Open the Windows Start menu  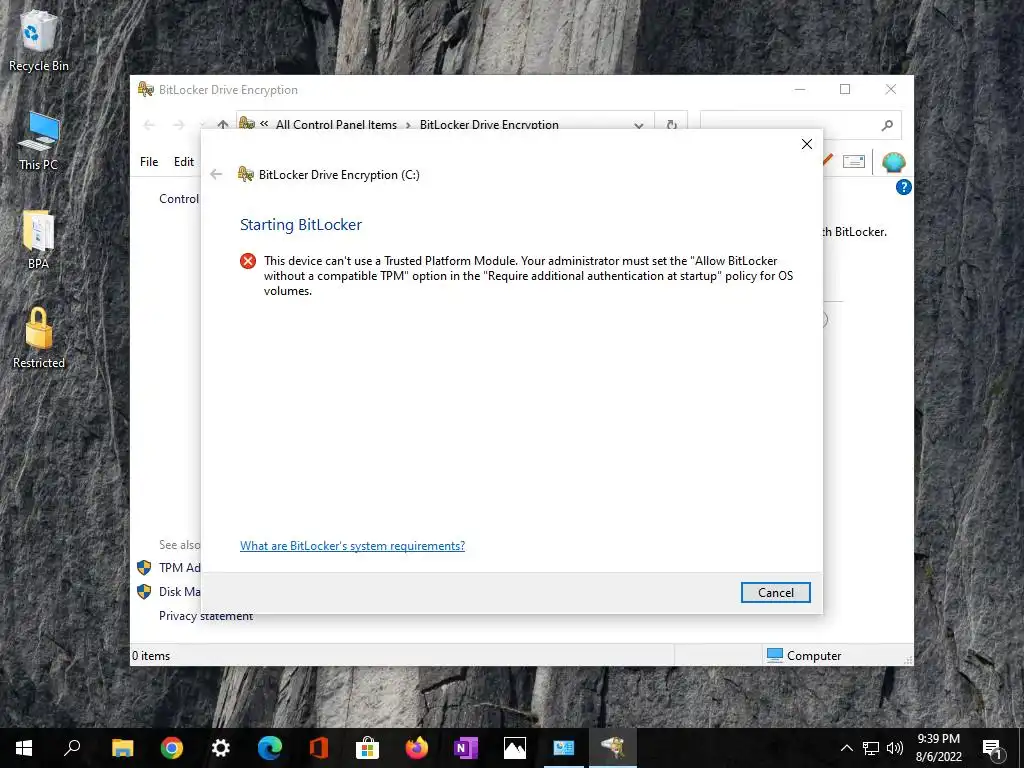tap(24, 748)
